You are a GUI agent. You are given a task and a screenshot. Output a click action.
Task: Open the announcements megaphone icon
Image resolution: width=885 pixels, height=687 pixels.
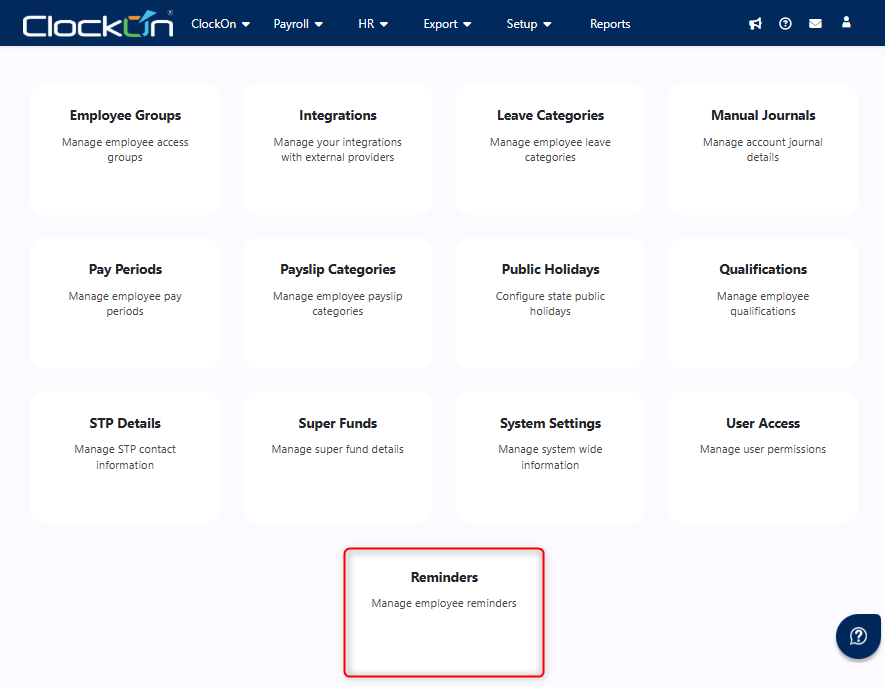pyautogui.click(x=755, y=24)
